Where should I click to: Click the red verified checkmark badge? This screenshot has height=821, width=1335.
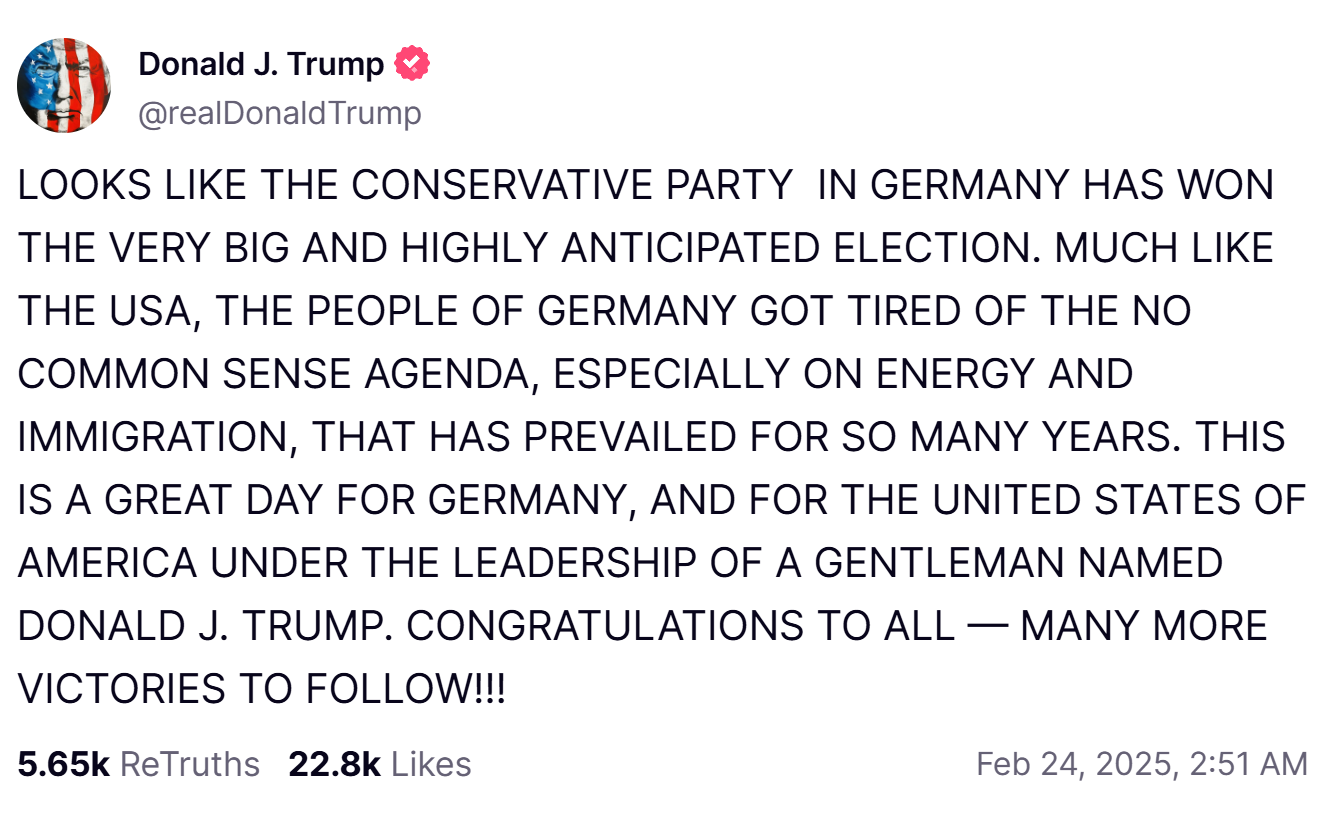tap(412, 65)
